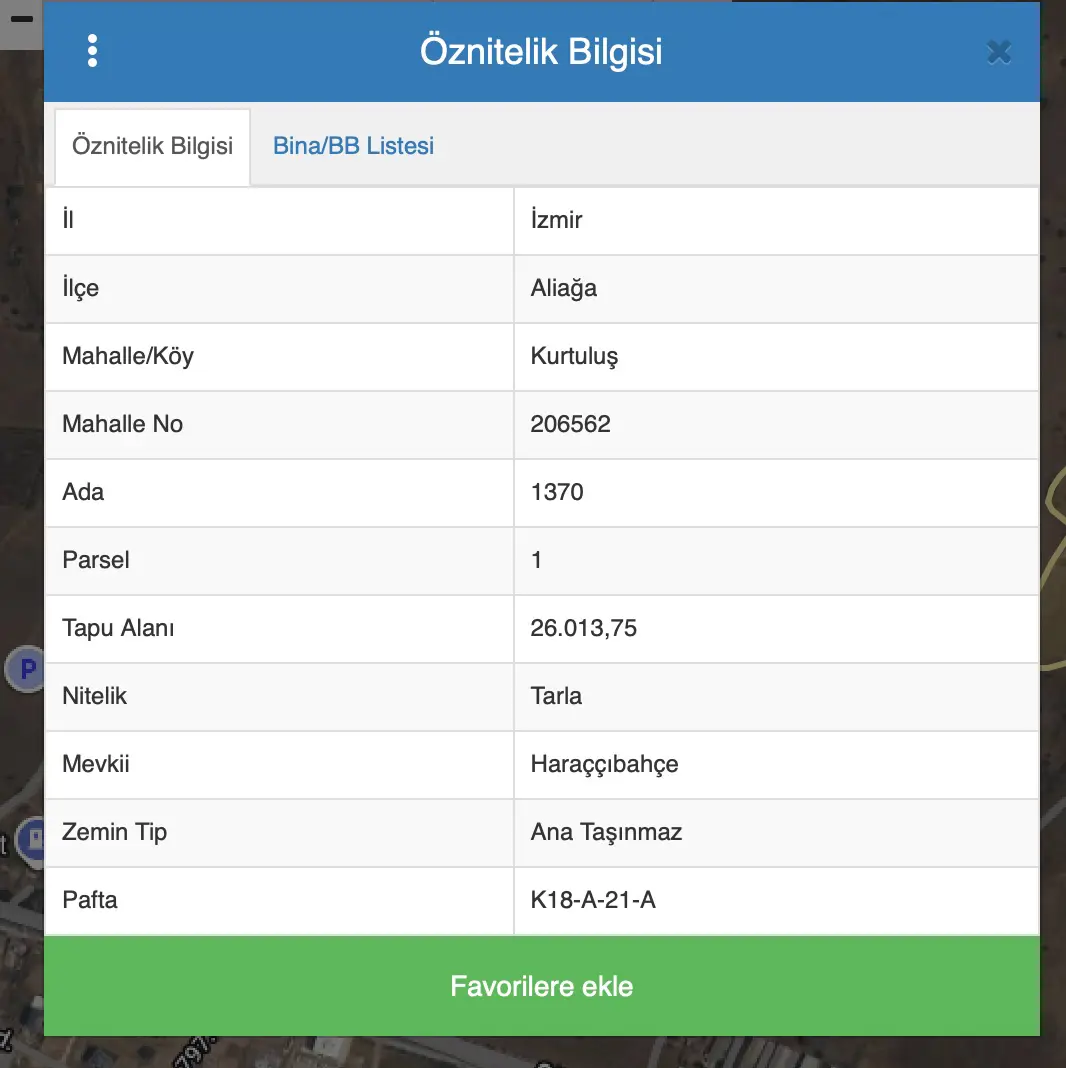Viewport: 1066px width, 1068px height.
Task: Click the Ada value 1370
Action: pyautogui.click(x=556, y=492)
